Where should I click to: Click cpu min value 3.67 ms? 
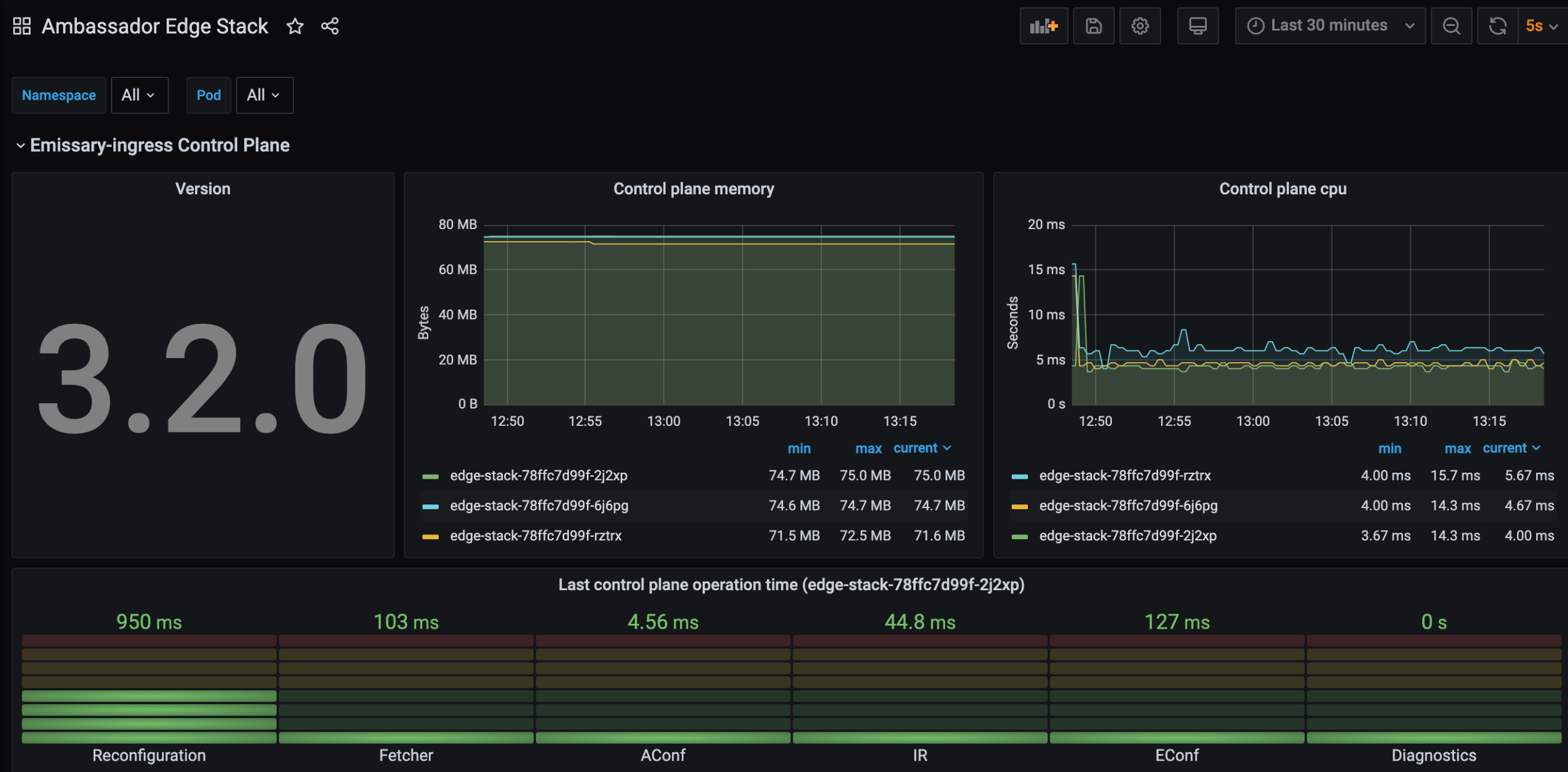(x=1386, y=536)
